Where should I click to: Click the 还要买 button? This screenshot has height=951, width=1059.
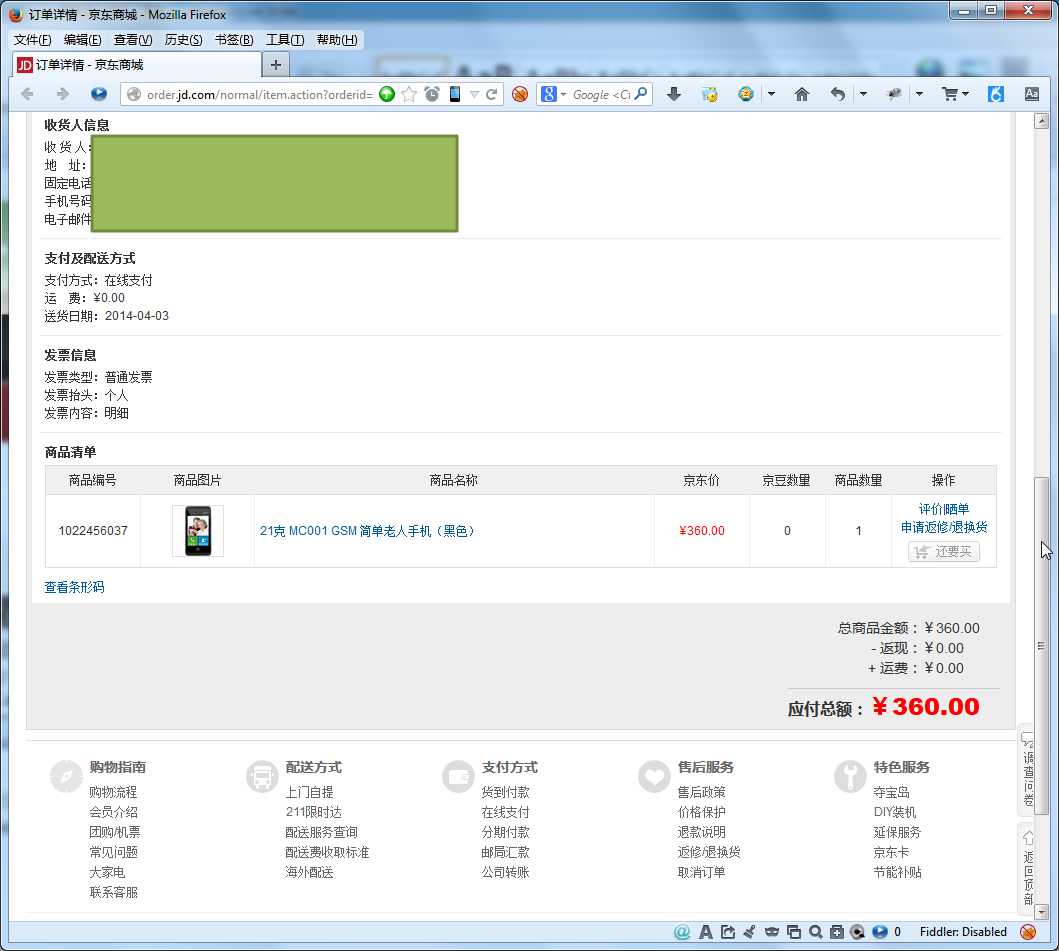click(944, 552)
